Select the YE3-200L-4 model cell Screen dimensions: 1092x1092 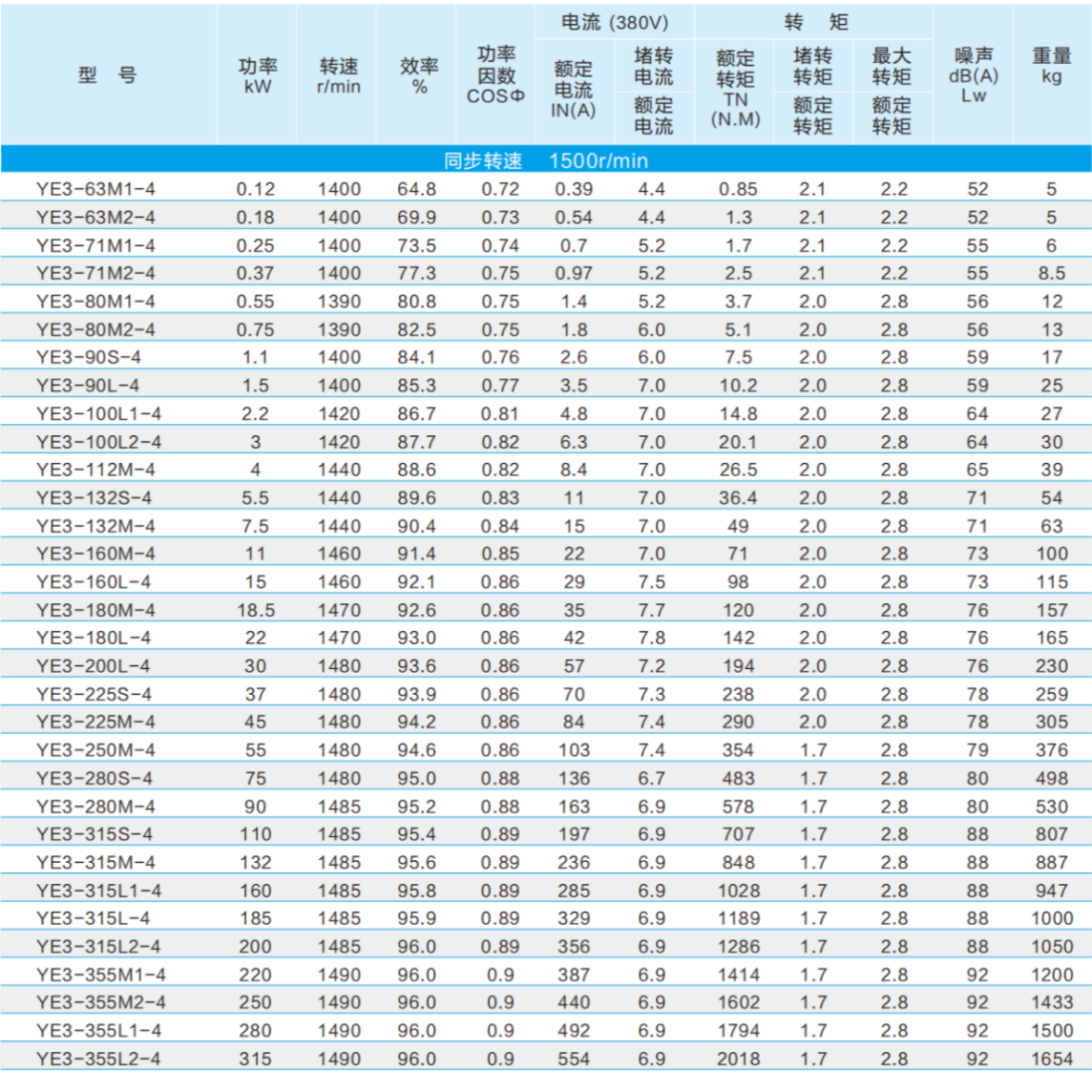pos(94,666)
